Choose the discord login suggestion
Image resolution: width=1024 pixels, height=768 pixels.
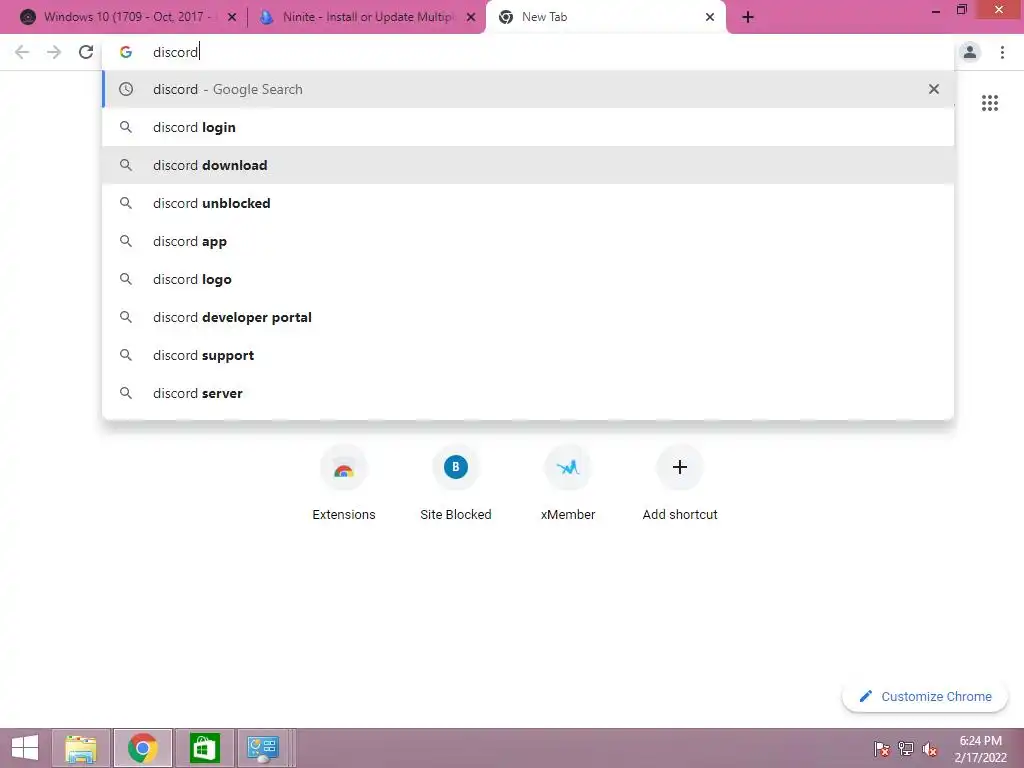point(528,127)
